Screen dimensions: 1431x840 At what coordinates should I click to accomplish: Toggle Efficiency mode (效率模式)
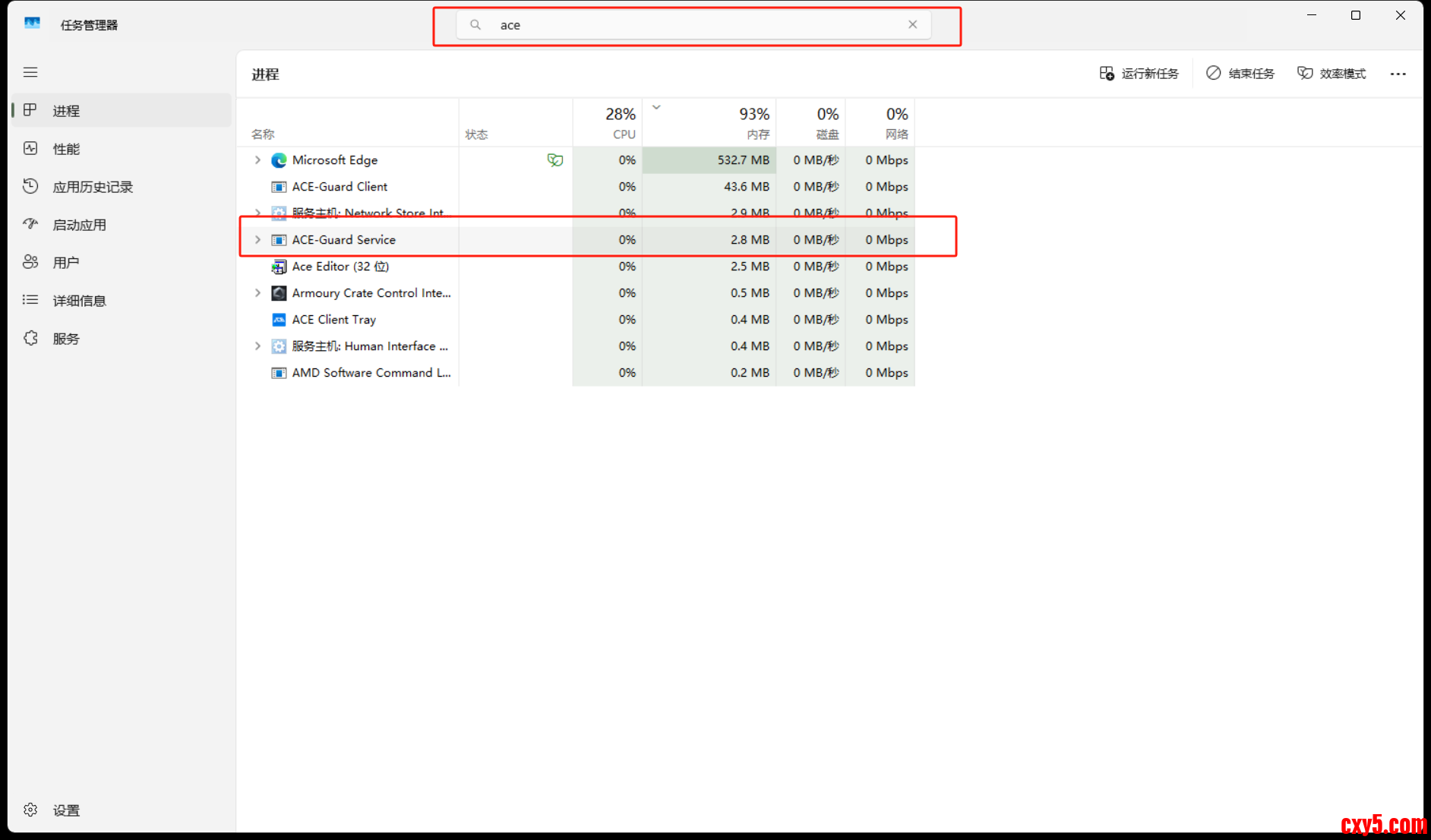point(1331,74)
